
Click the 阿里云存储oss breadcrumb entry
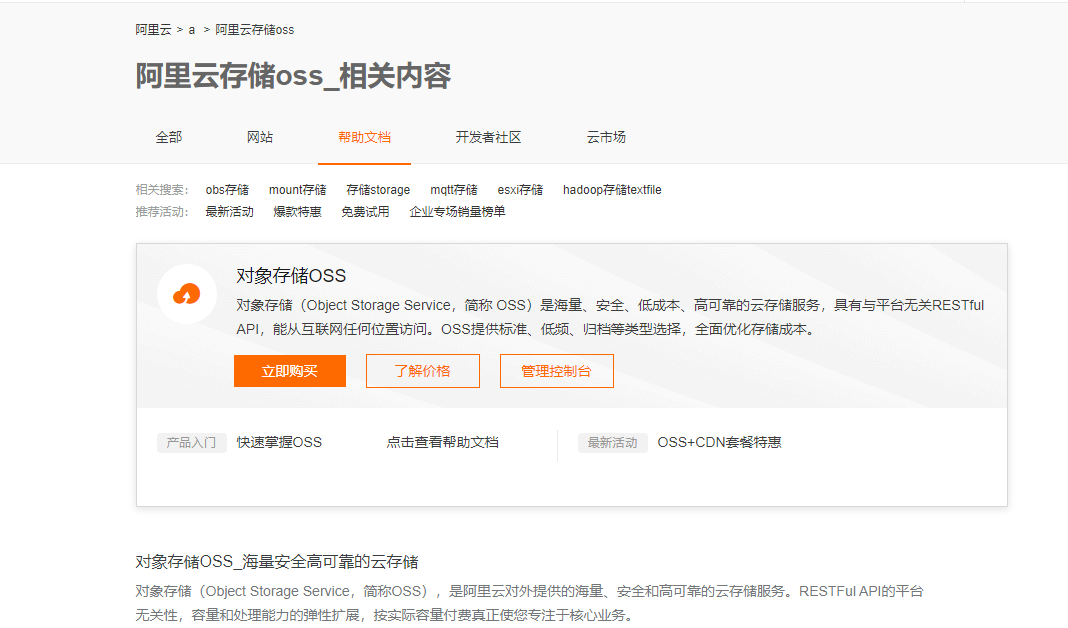255,30
